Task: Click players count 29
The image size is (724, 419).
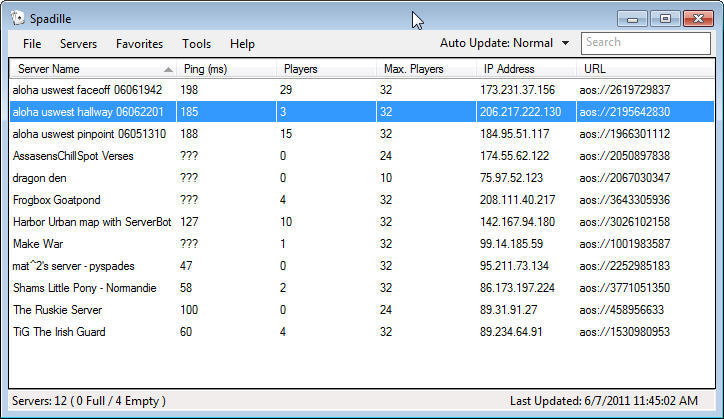Action: pyautogui.click(x=286, y=90)
